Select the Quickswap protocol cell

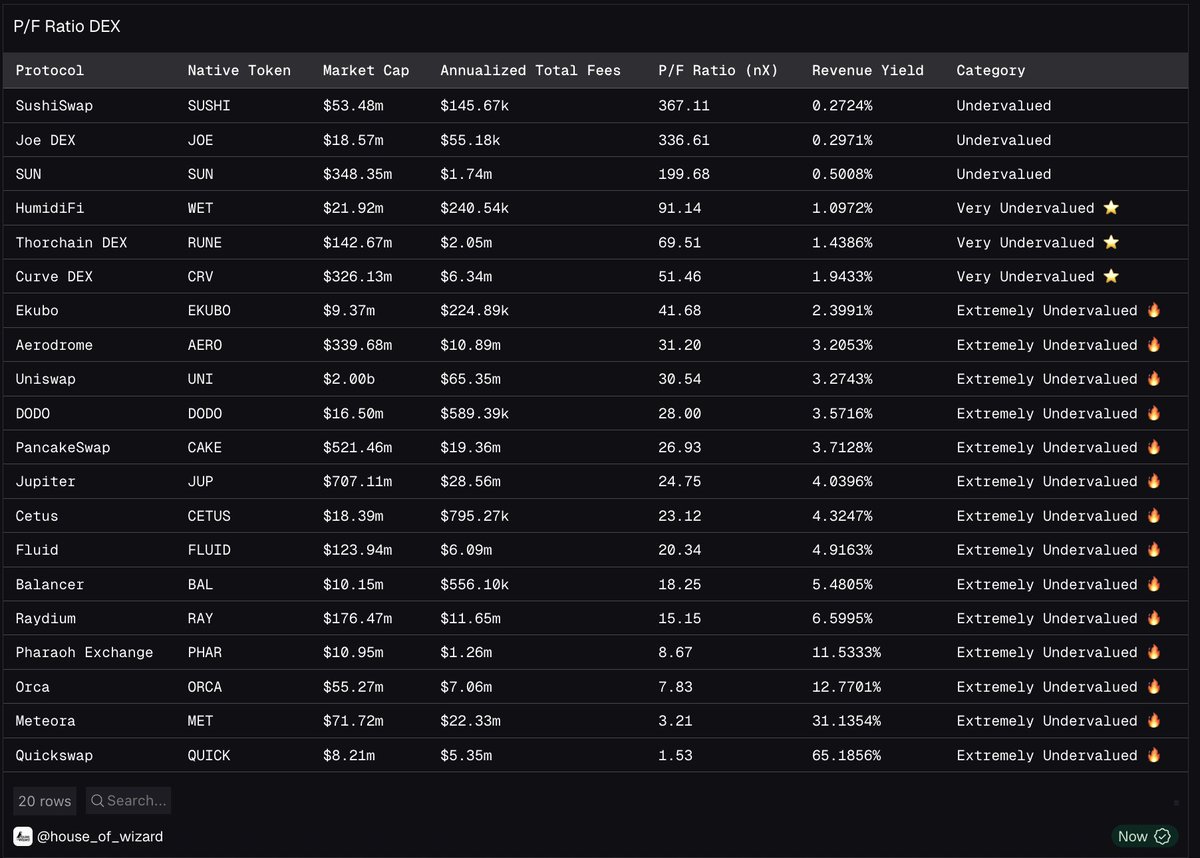[54, 756]
